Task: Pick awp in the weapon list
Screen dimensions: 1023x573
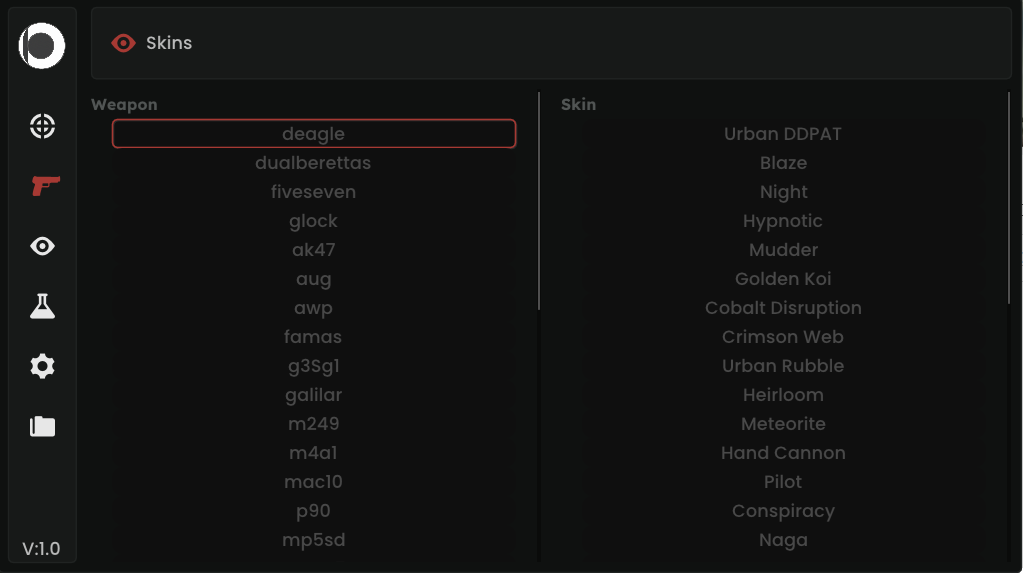Action: pos(313,308)
